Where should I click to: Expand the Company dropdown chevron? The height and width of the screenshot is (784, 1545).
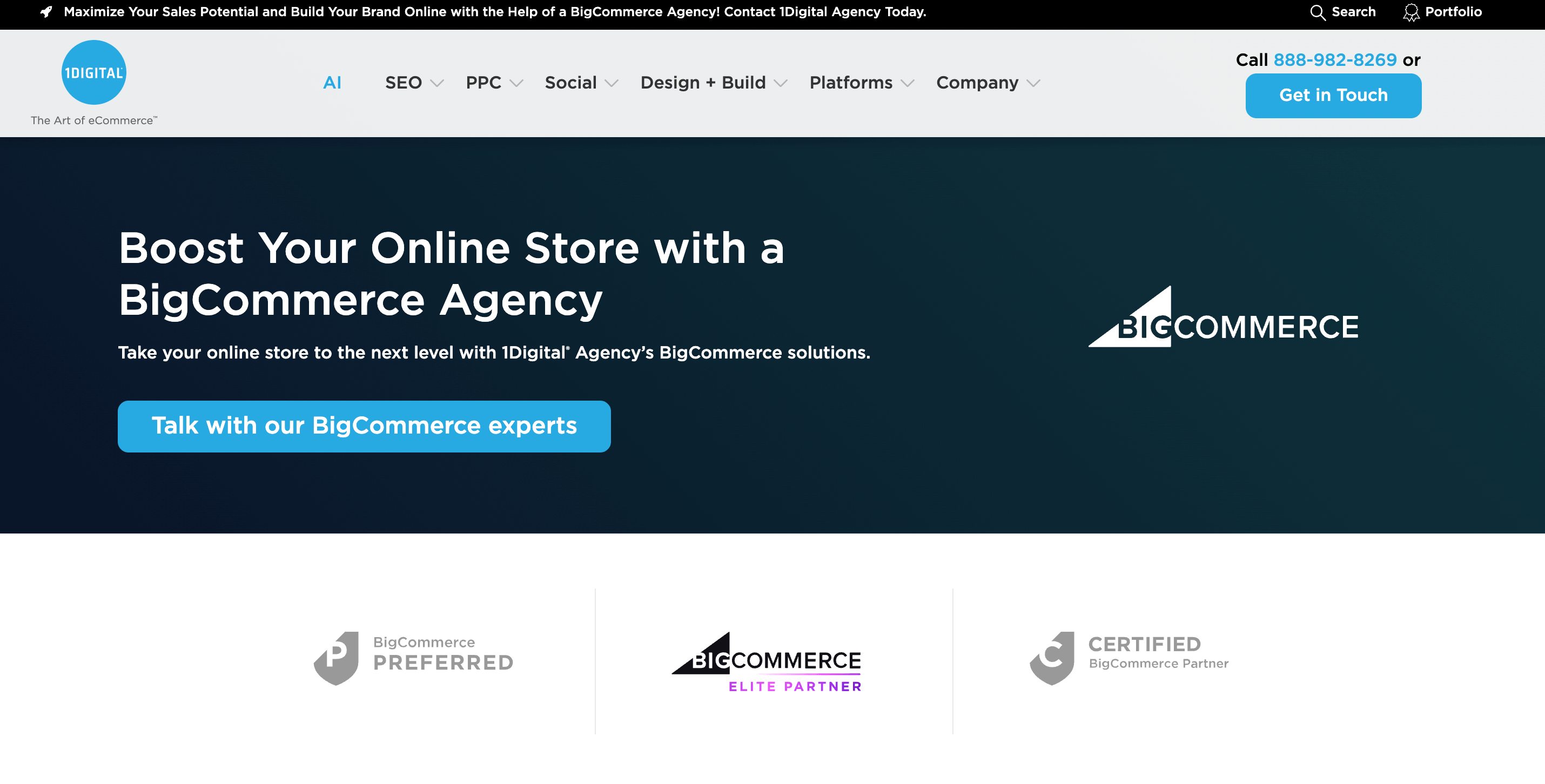tap(1033, 83)
